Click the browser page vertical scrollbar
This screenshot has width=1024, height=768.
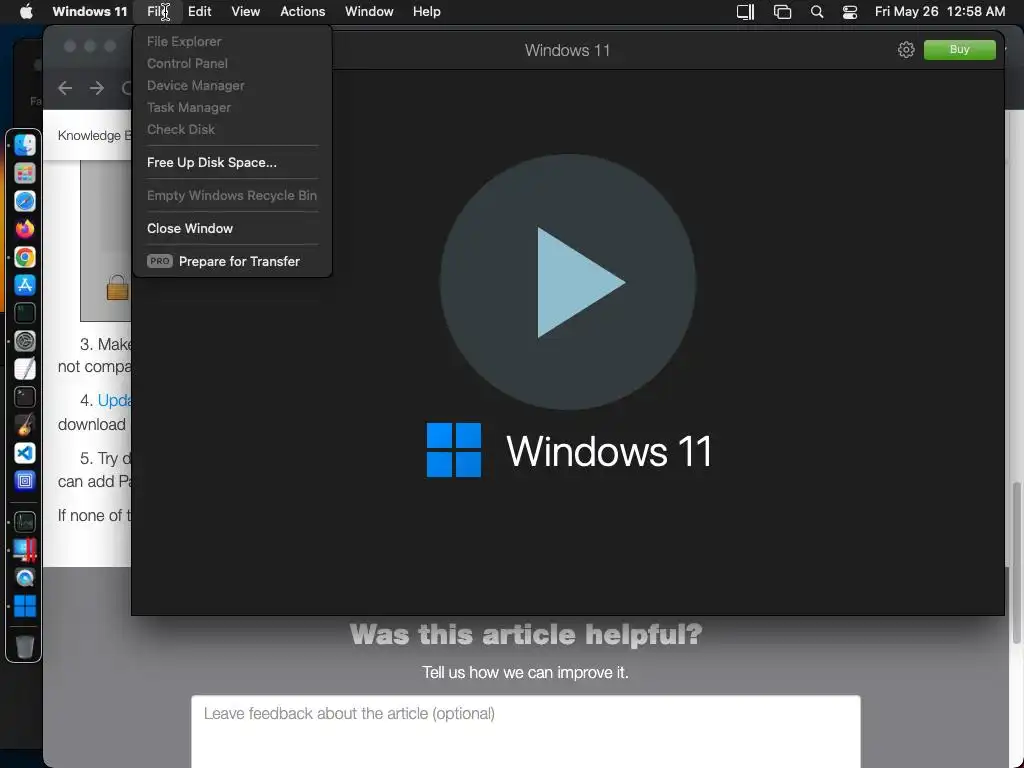(x=1016, y=562)
